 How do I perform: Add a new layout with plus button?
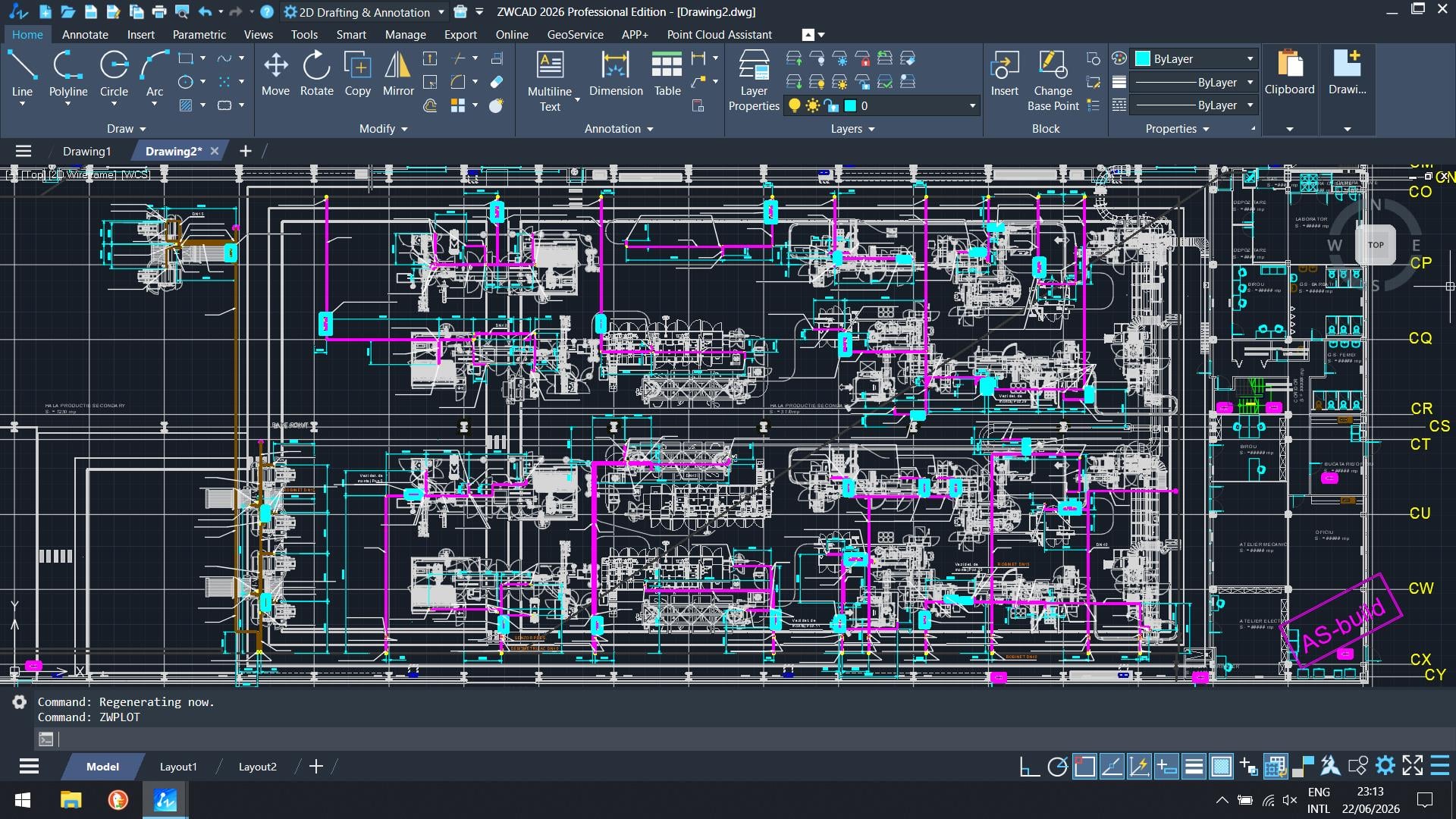pos(316,767)
